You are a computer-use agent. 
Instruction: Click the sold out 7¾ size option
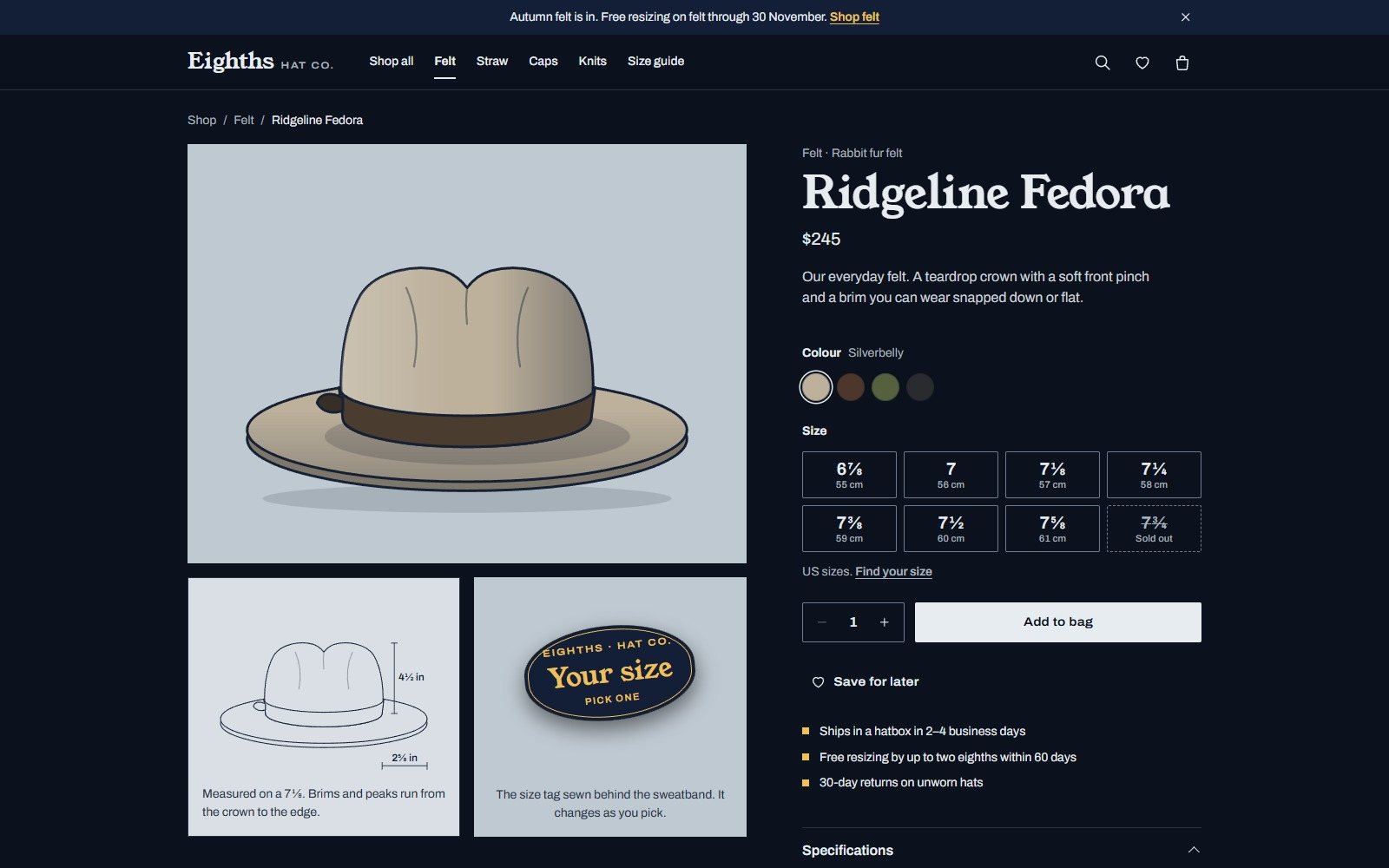pos(1154,529)
